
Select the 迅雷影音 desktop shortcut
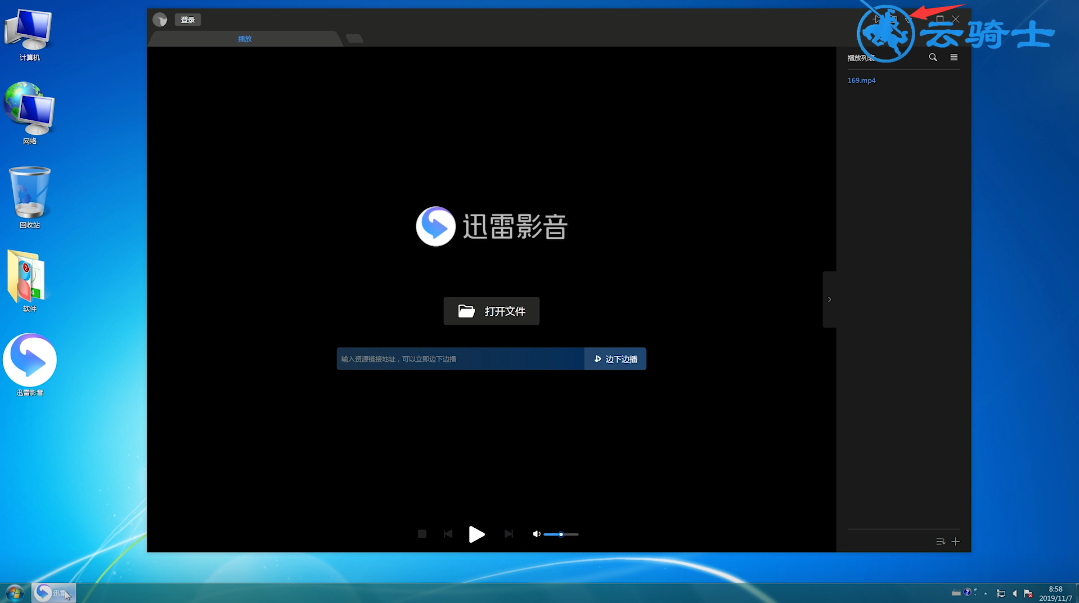(30, 365)
